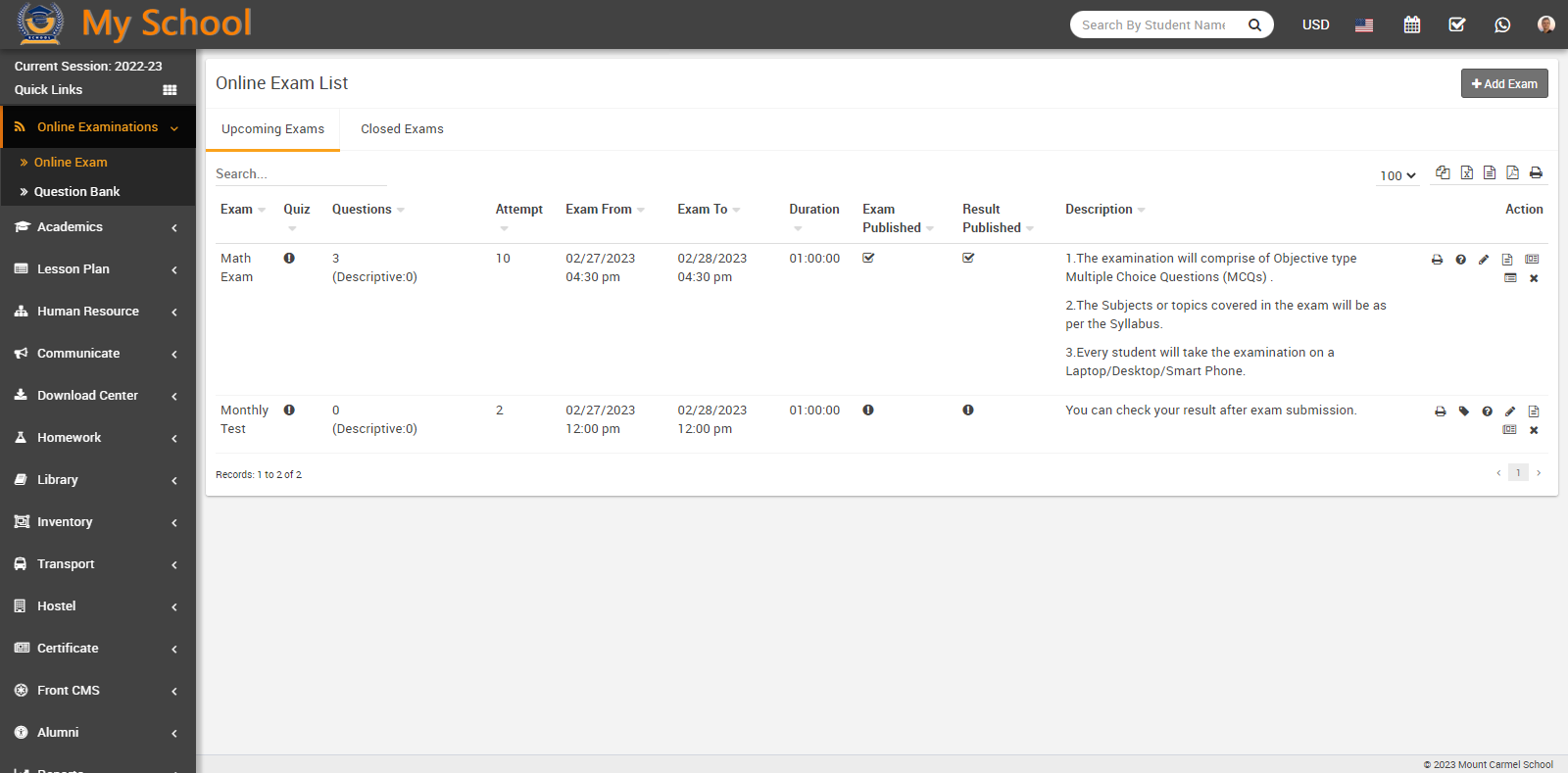Viewport: 1568px width, 773px height.
Task: Toggle Math Exam's Result Published checkbox
Action: click(x=968, y=259)
